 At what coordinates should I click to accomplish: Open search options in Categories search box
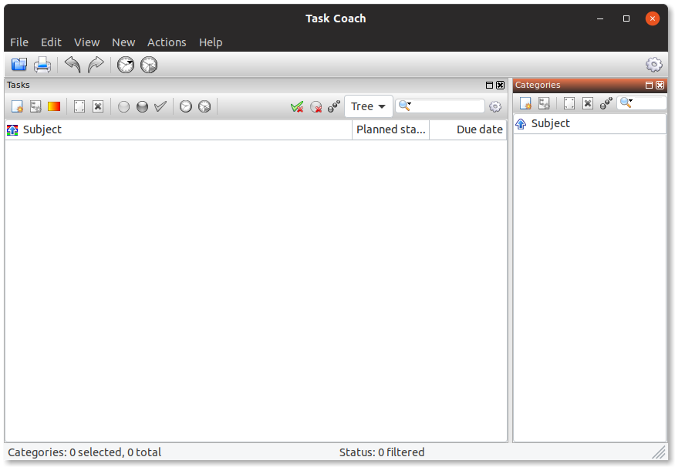click(627, 103)
